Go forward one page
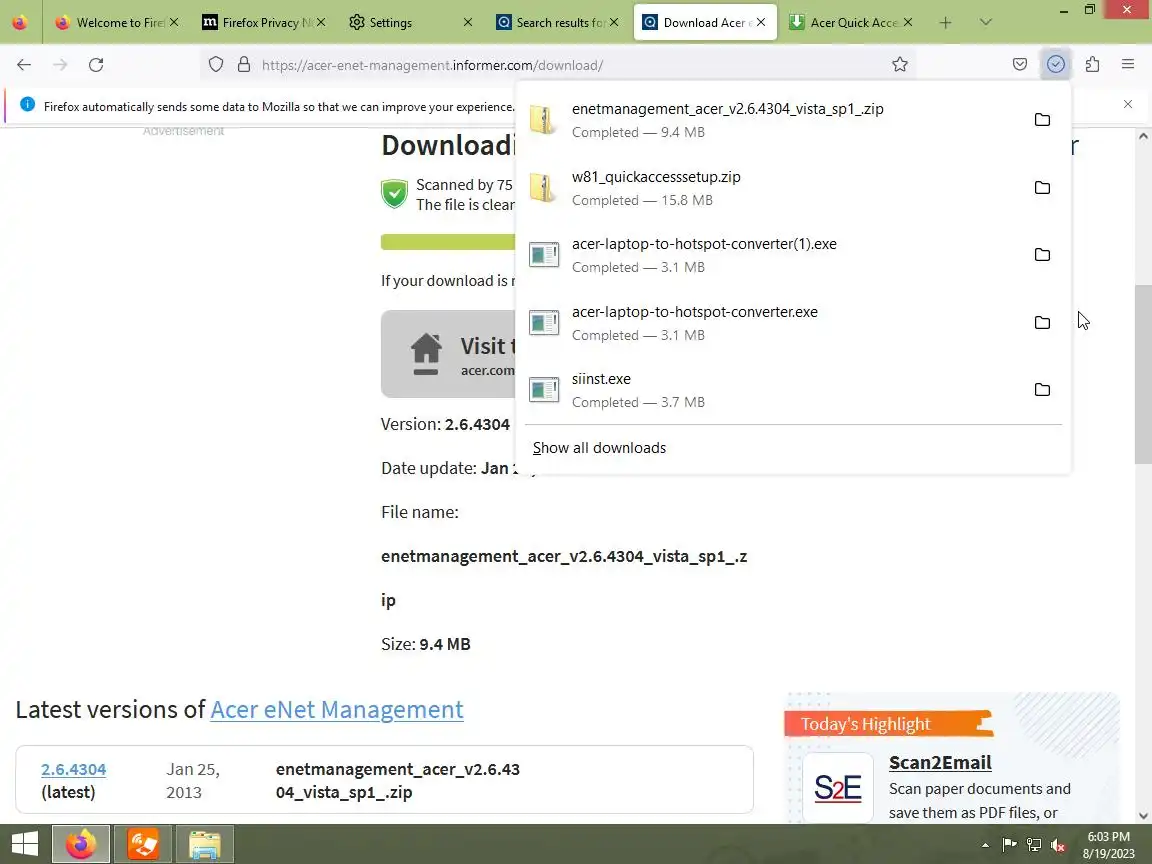The height and width of the screenshot is (864, 1152). tap(60, 65)
